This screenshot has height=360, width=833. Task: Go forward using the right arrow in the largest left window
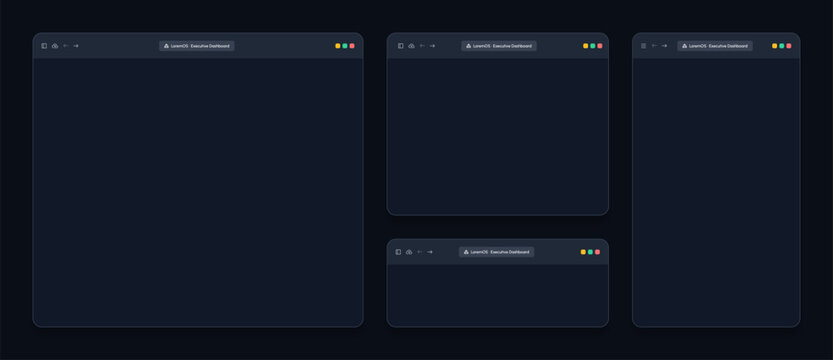coord(76,46)
